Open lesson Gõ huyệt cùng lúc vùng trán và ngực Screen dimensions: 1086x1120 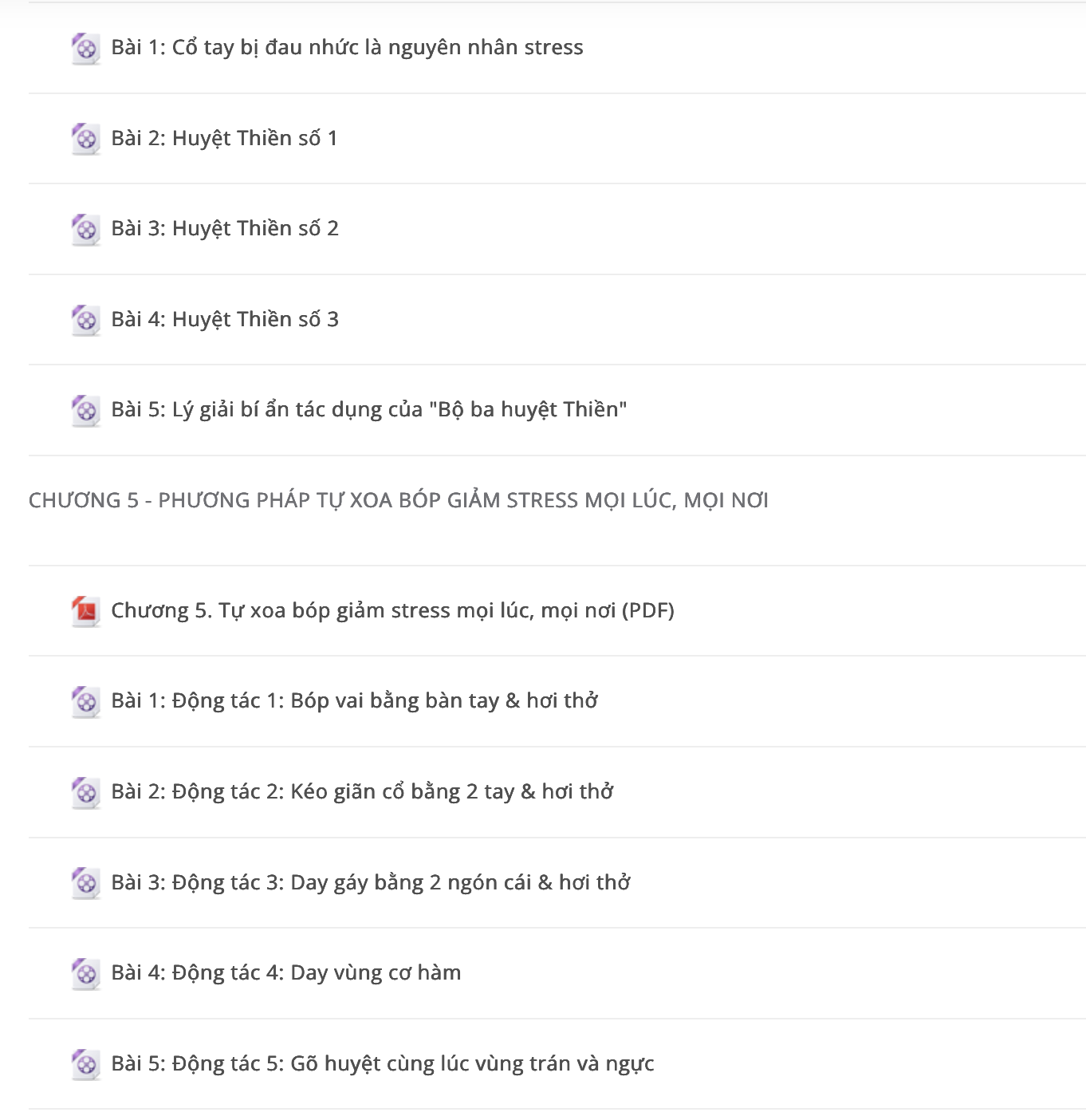[383, 1064]
